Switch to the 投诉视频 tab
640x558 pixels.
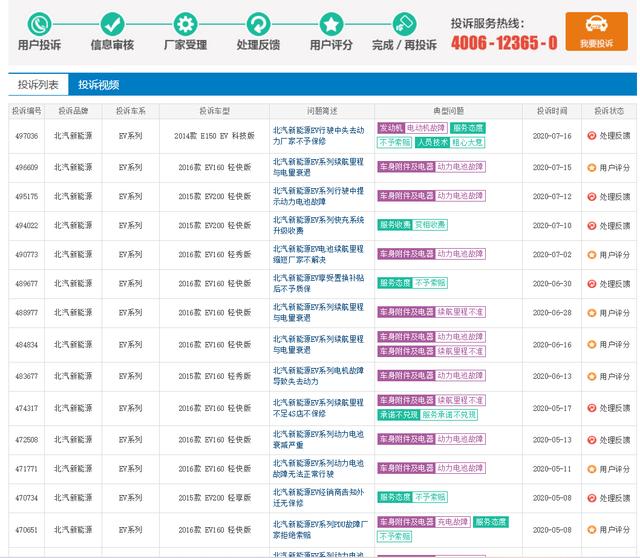(98, 85)
